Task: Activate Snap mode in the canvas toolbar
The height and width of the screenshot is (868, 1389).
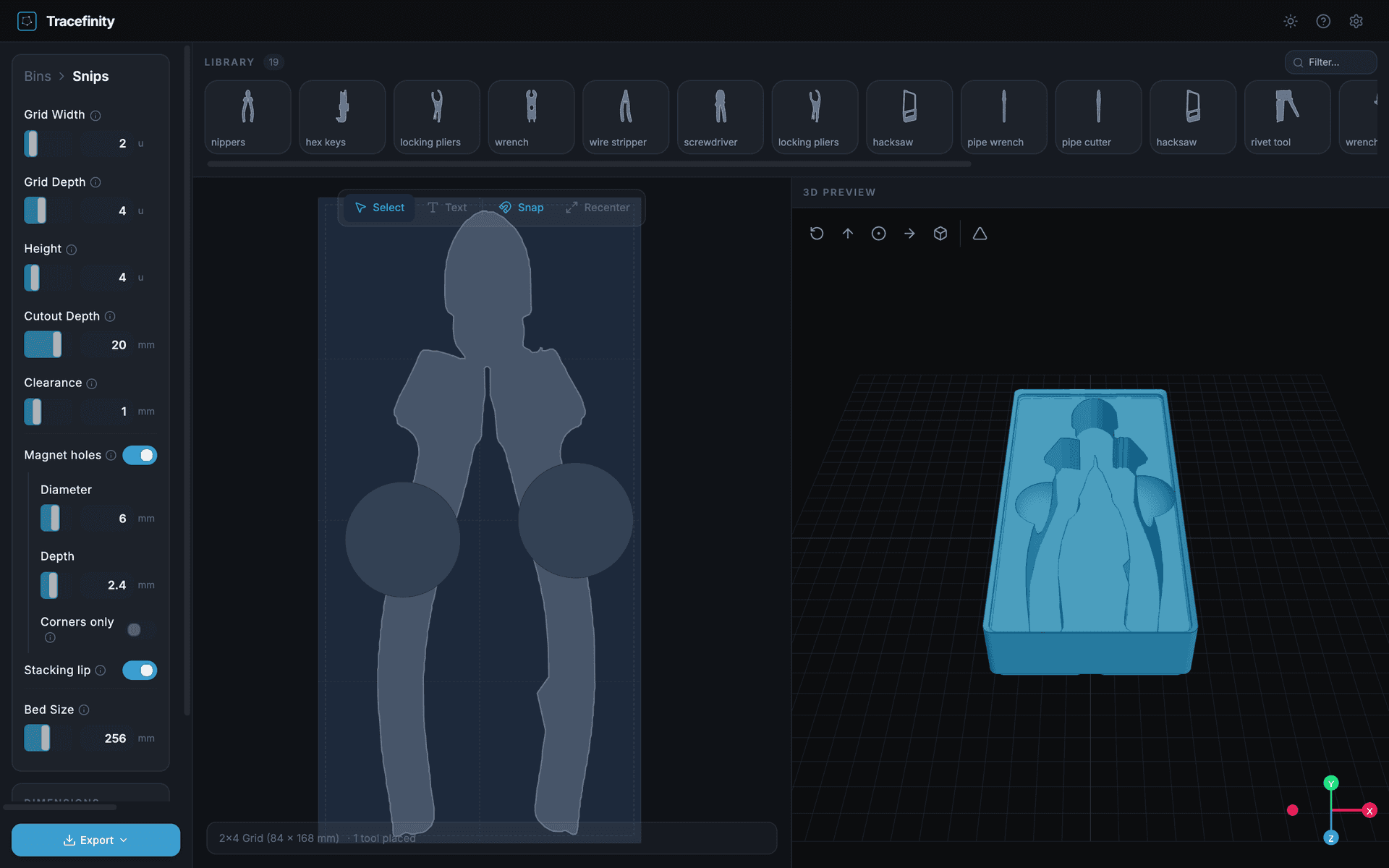Action: tap(521, 207)
